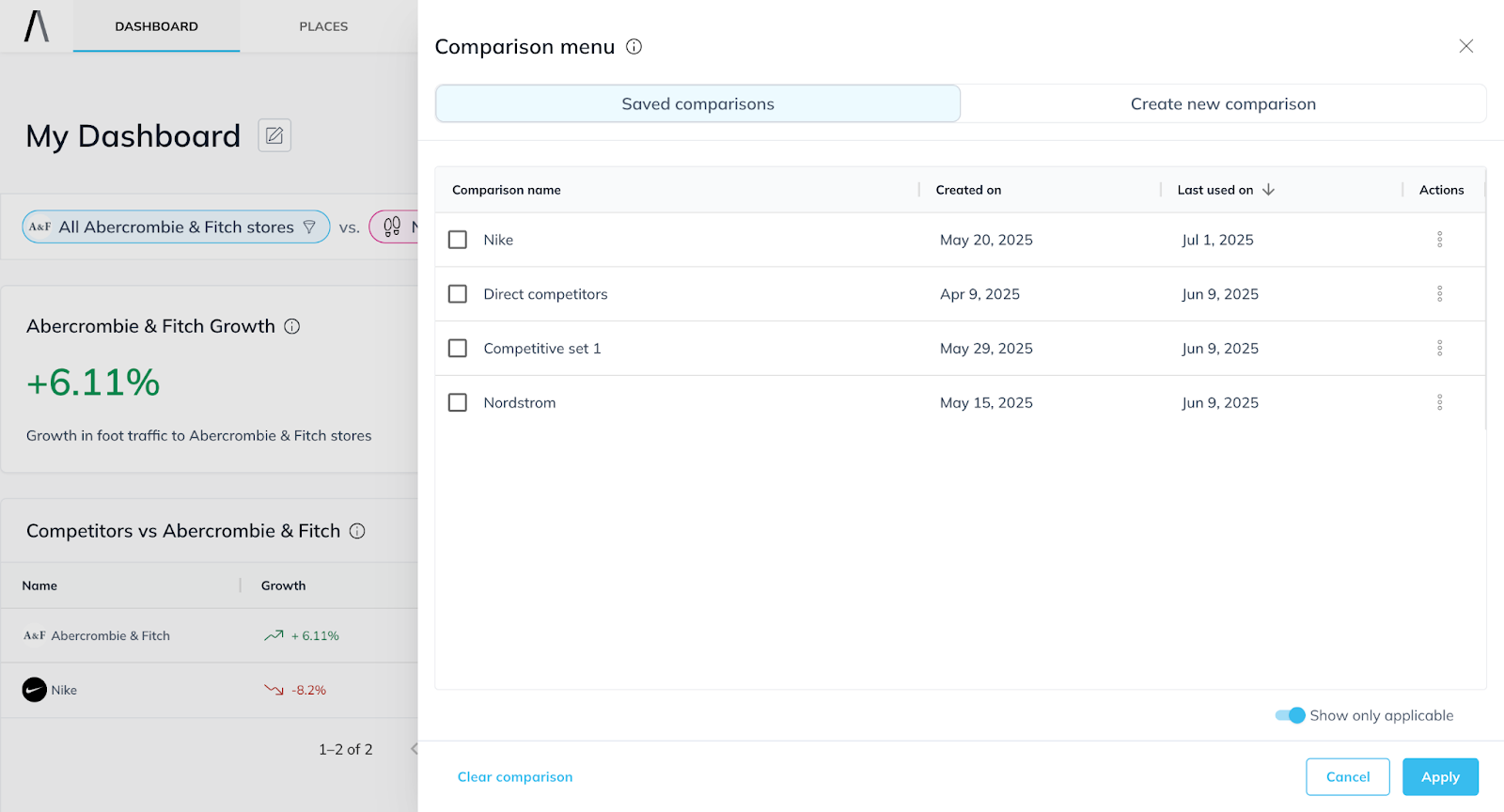Viewport: 1504px width, 812px height.
Task: Go to the previous page arrow in the competitors table
Action: click(414, 749)
